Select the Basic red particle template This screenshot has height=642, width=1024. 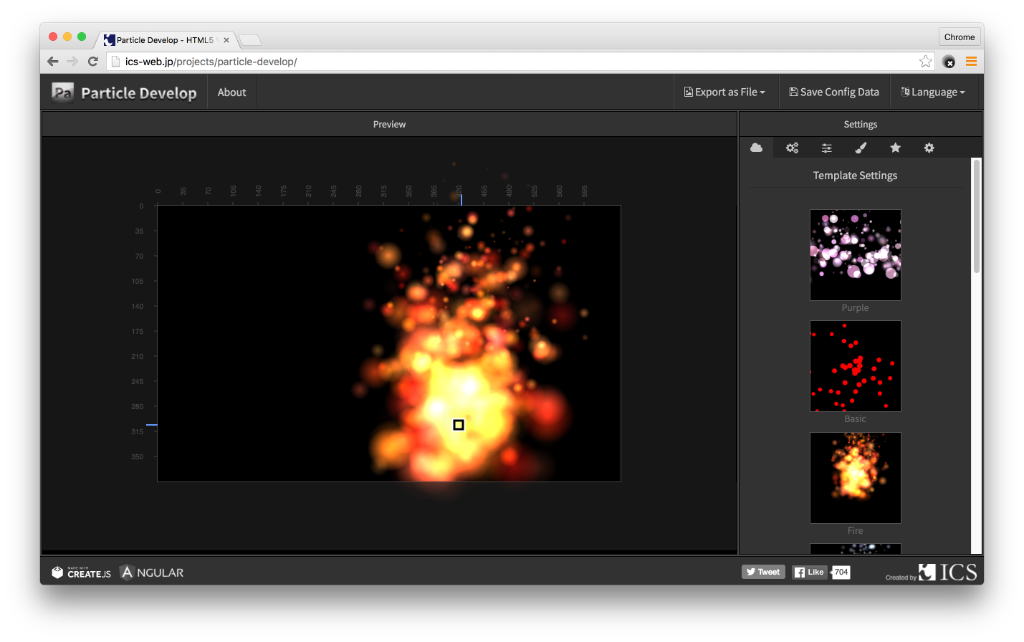click(x=856, y=366)
